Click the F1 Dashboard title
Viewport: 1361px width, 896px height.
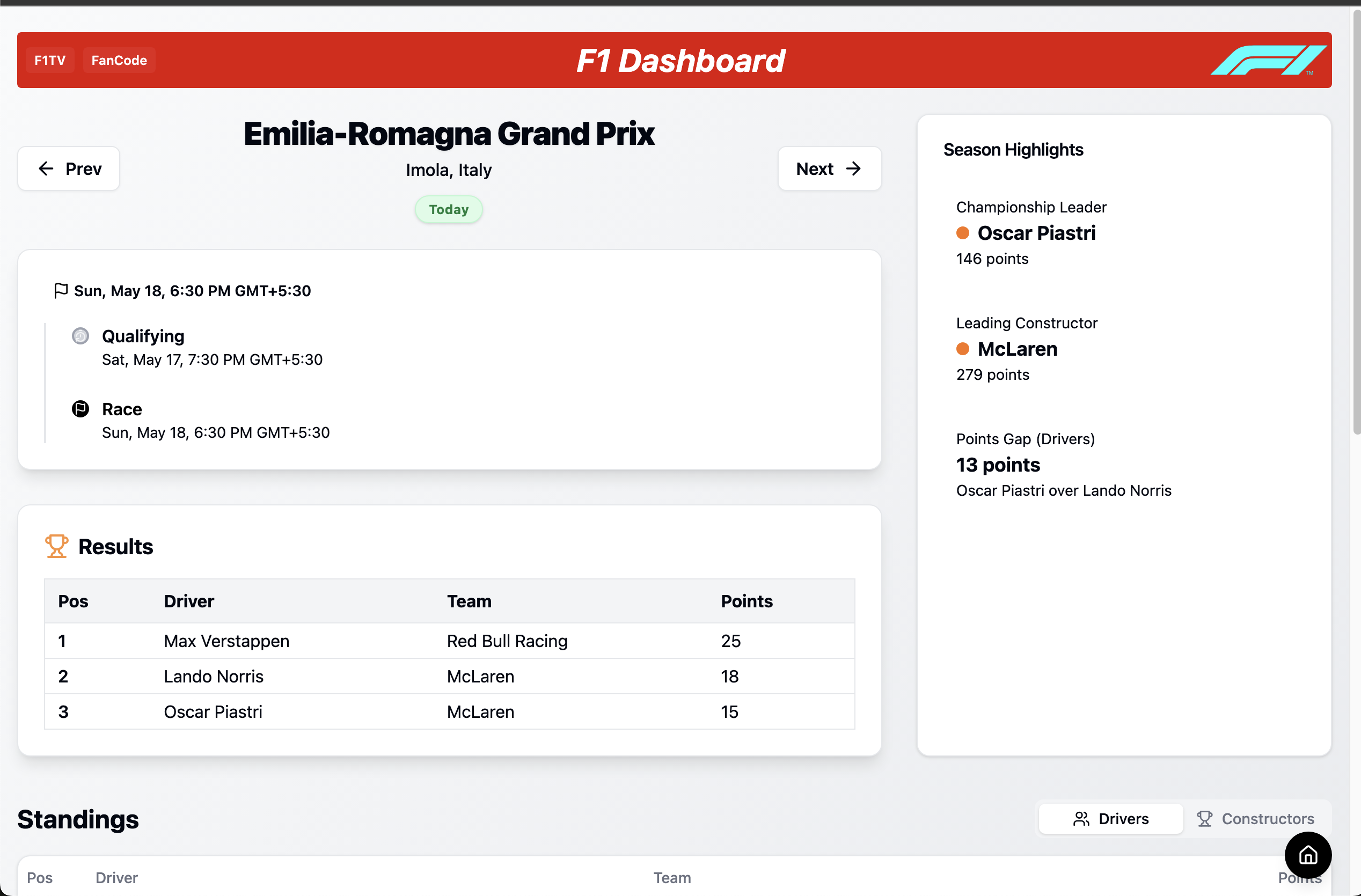(x=680, y=60)
